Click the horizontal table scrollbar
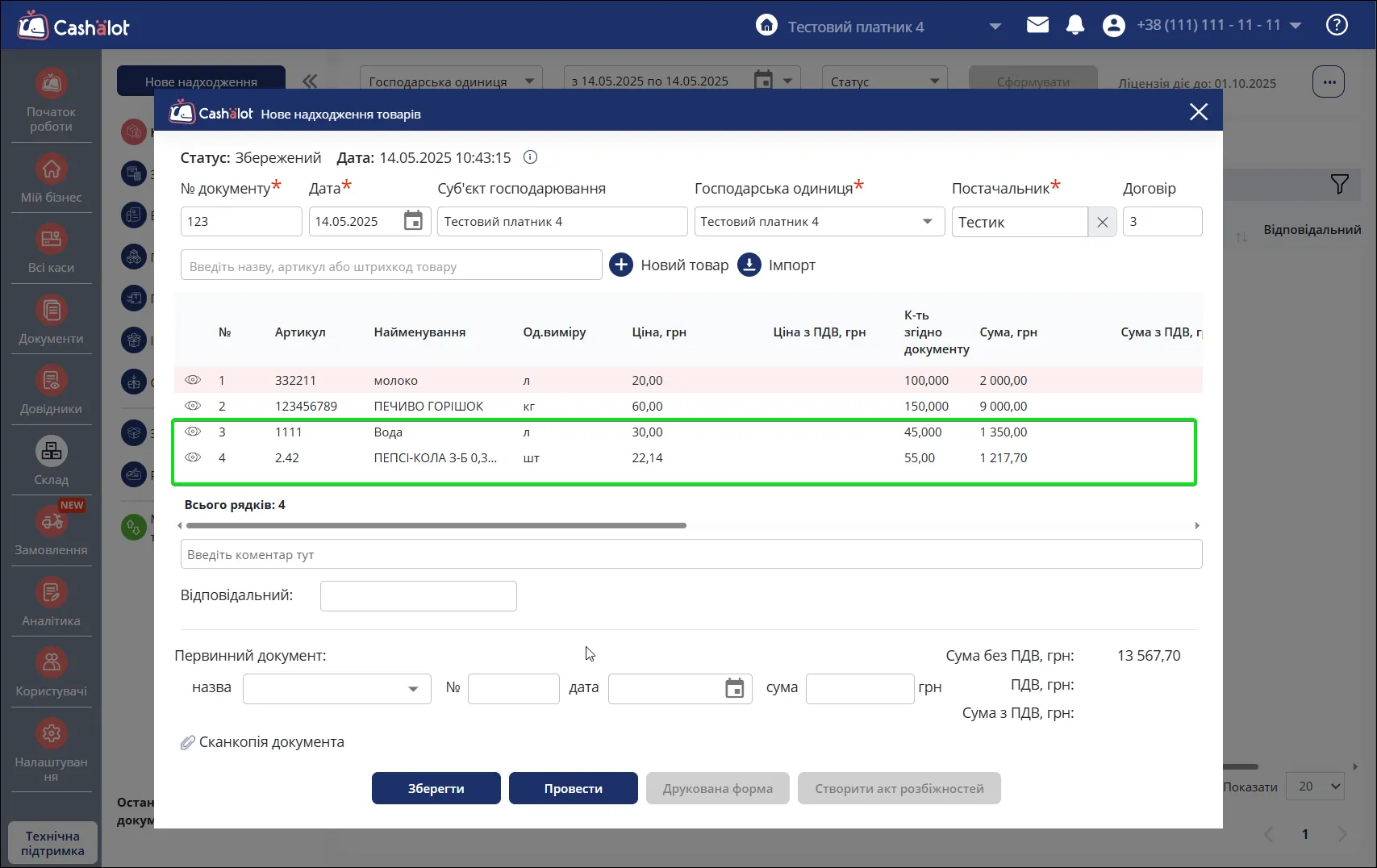Viewport: 1377px width, 868px height. [x=436, y=525]
